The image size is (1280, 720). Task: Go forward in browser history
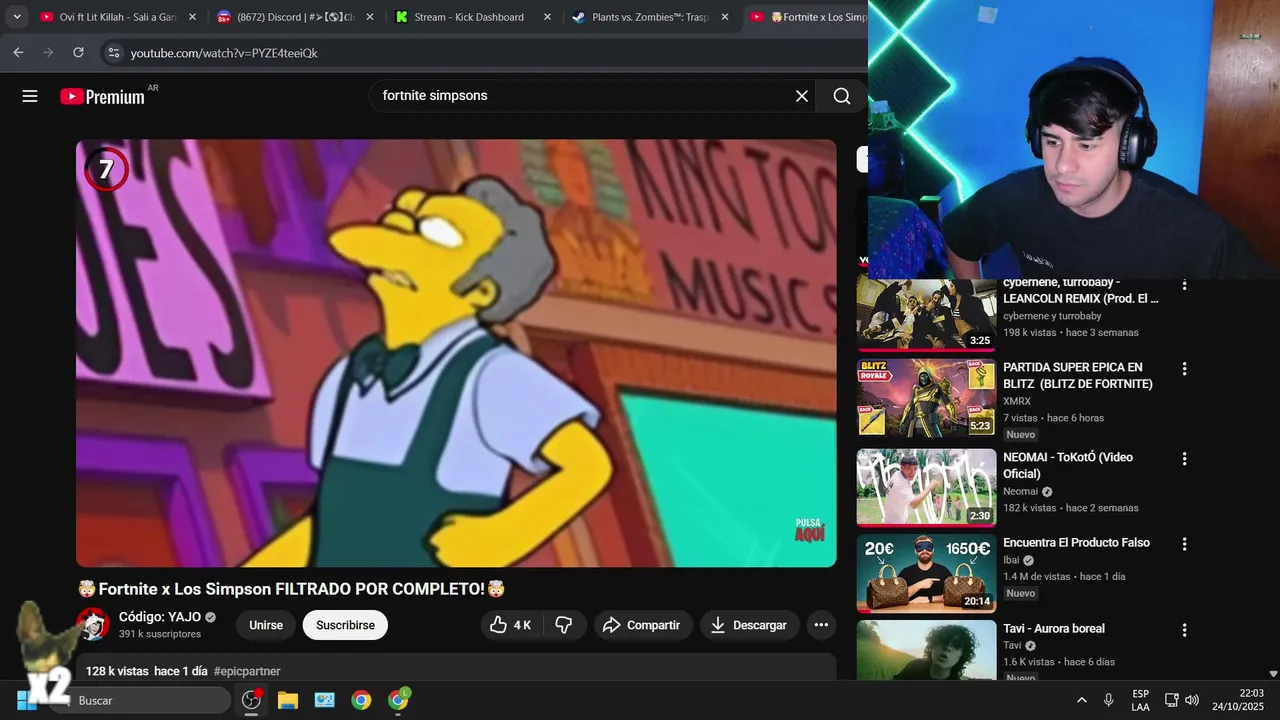[48, 53]
